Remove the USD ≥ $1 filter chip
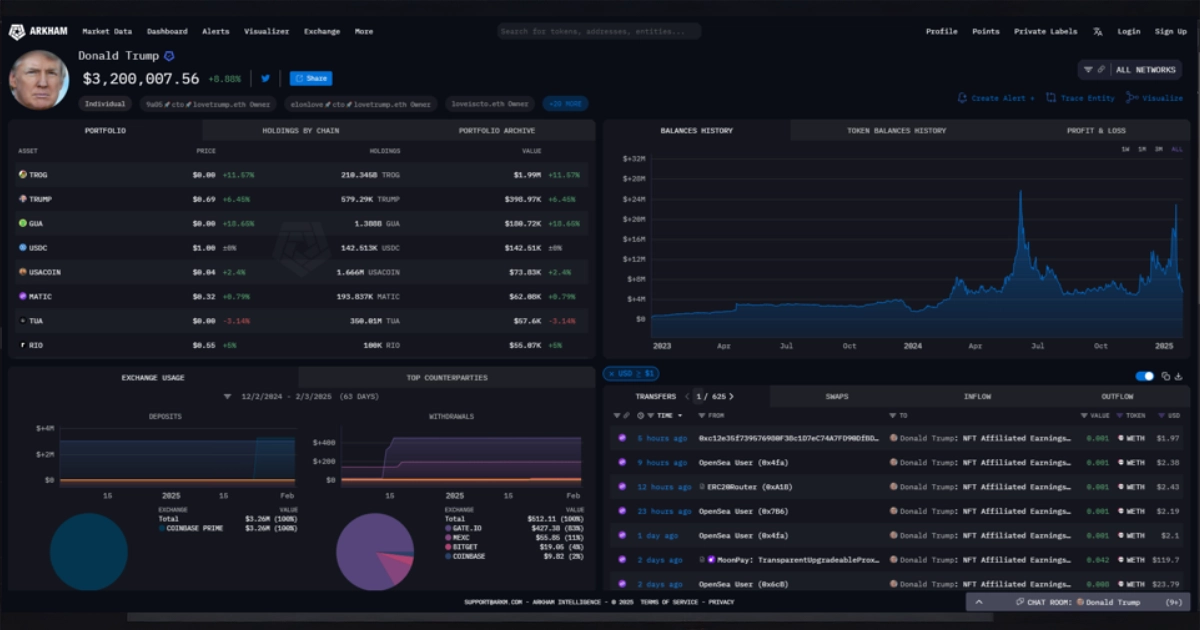Image resolution: width=1200 pixels, height=630 pixels. tap(630, 374)
